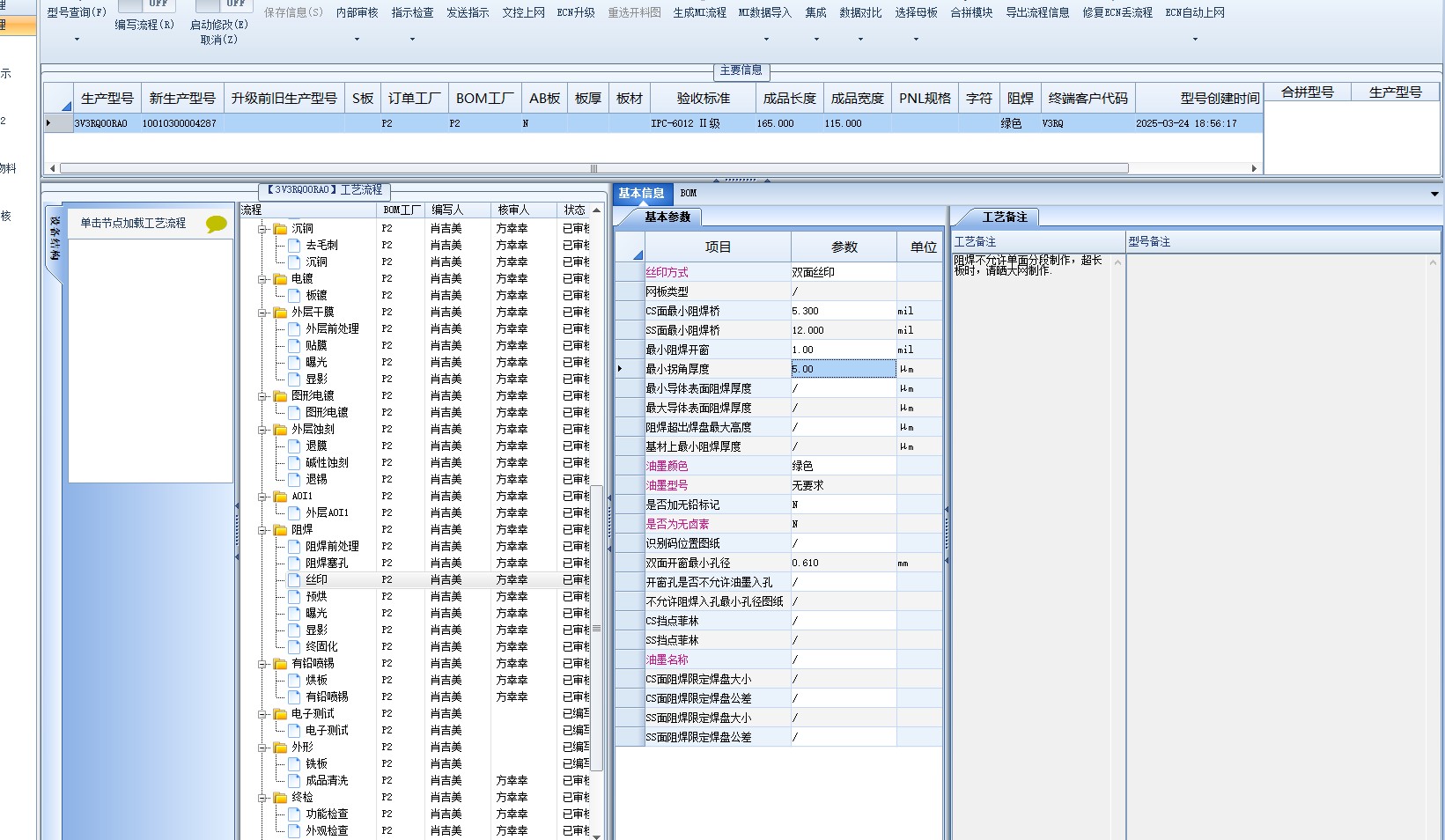Open the 型号查询(F) dropdown arrow
The height and width of the screenshot is (840, 1445).
pyautogui.click(x=77, y=40)
